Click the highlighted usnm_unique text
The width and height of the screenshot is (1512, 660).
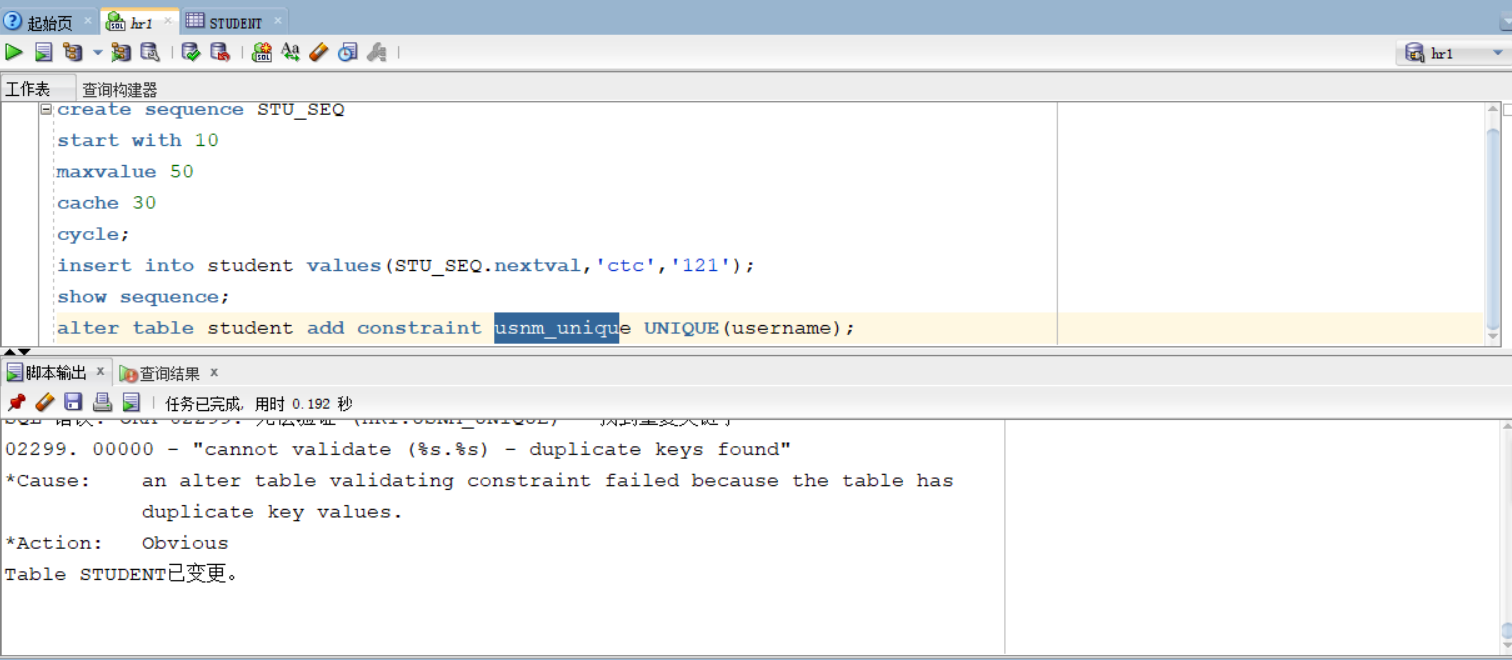coord(557,328)
